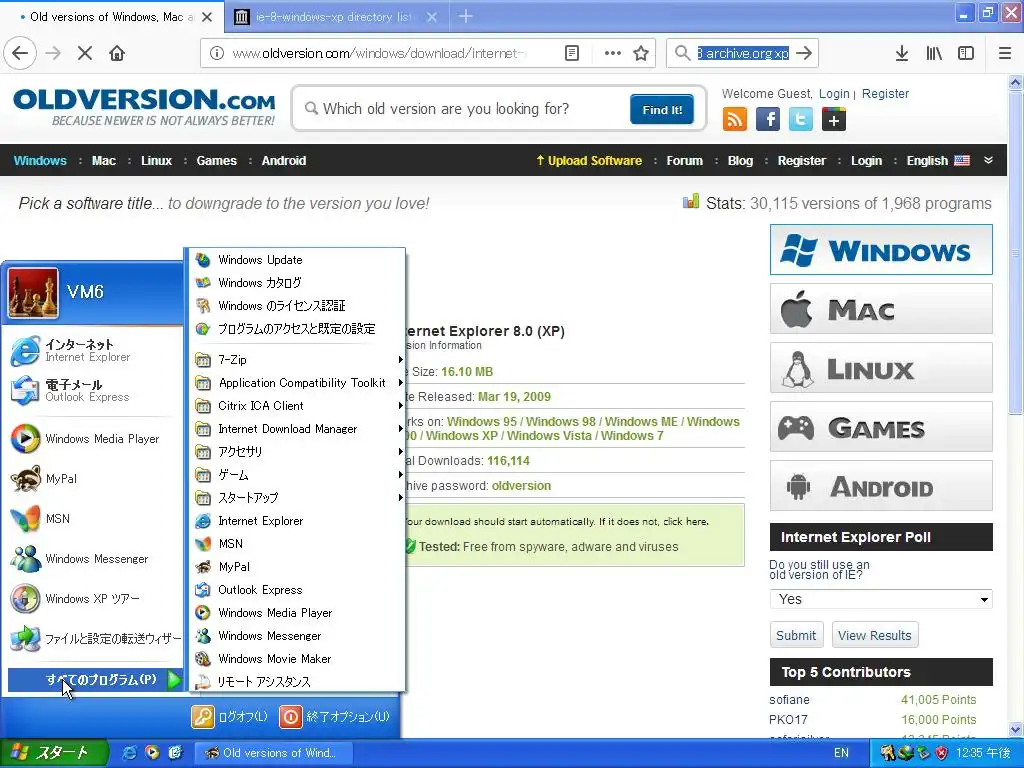This screenshot has height=768, width=1024.
Task: Start the Windows XP ツアー
Action: 91,599
